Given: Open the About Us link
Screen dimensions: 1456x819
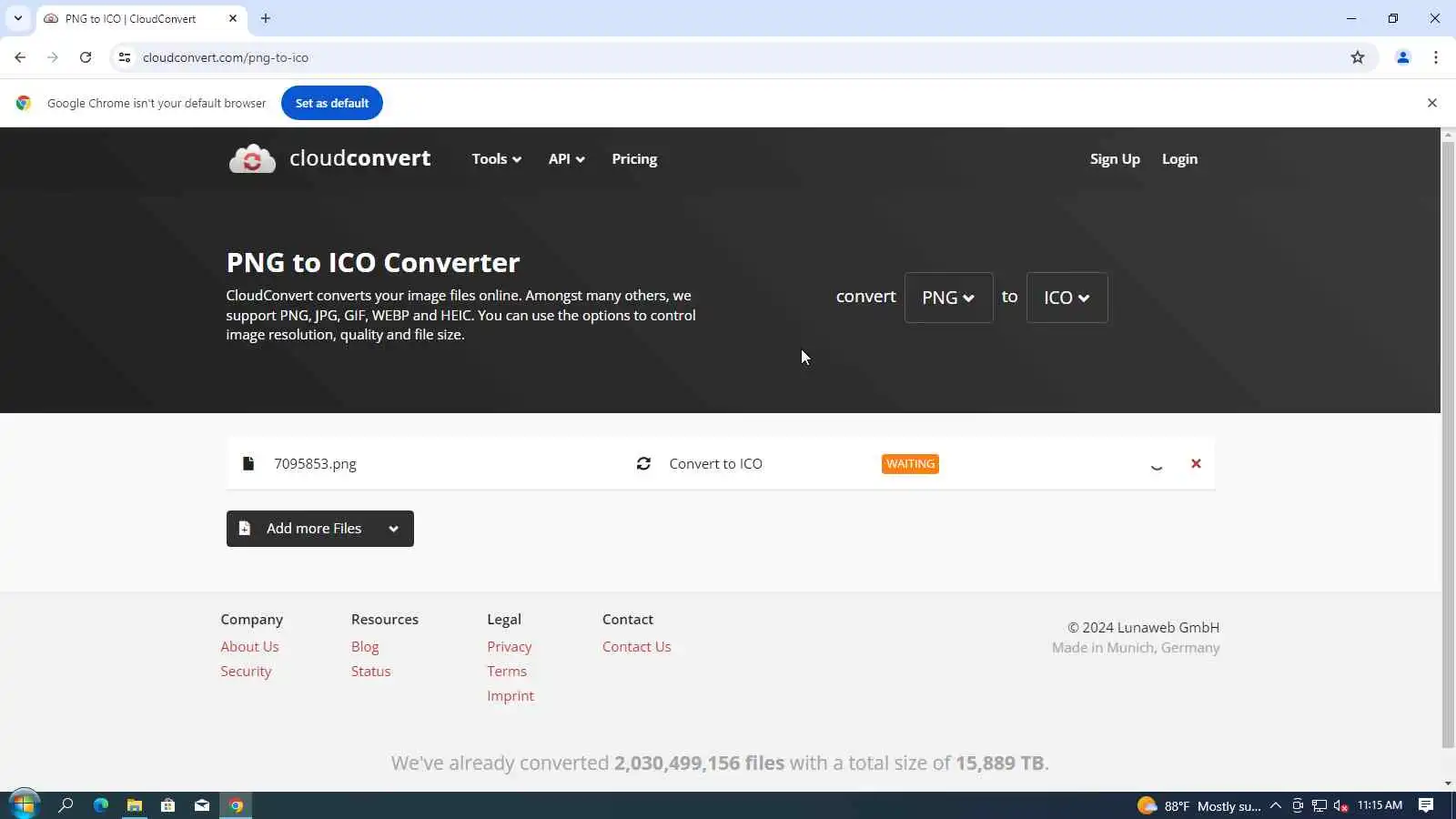Looking at the screenshot, I should click(x=249, y=647).
